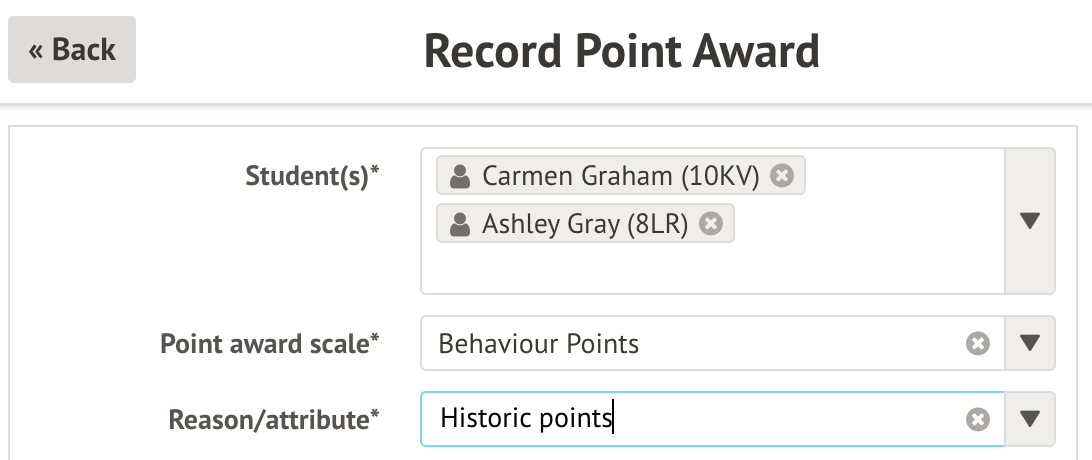Select the Ashley Gray (8LR) chip name
This screenshot has height=460, width=1092.
point(585,225)
